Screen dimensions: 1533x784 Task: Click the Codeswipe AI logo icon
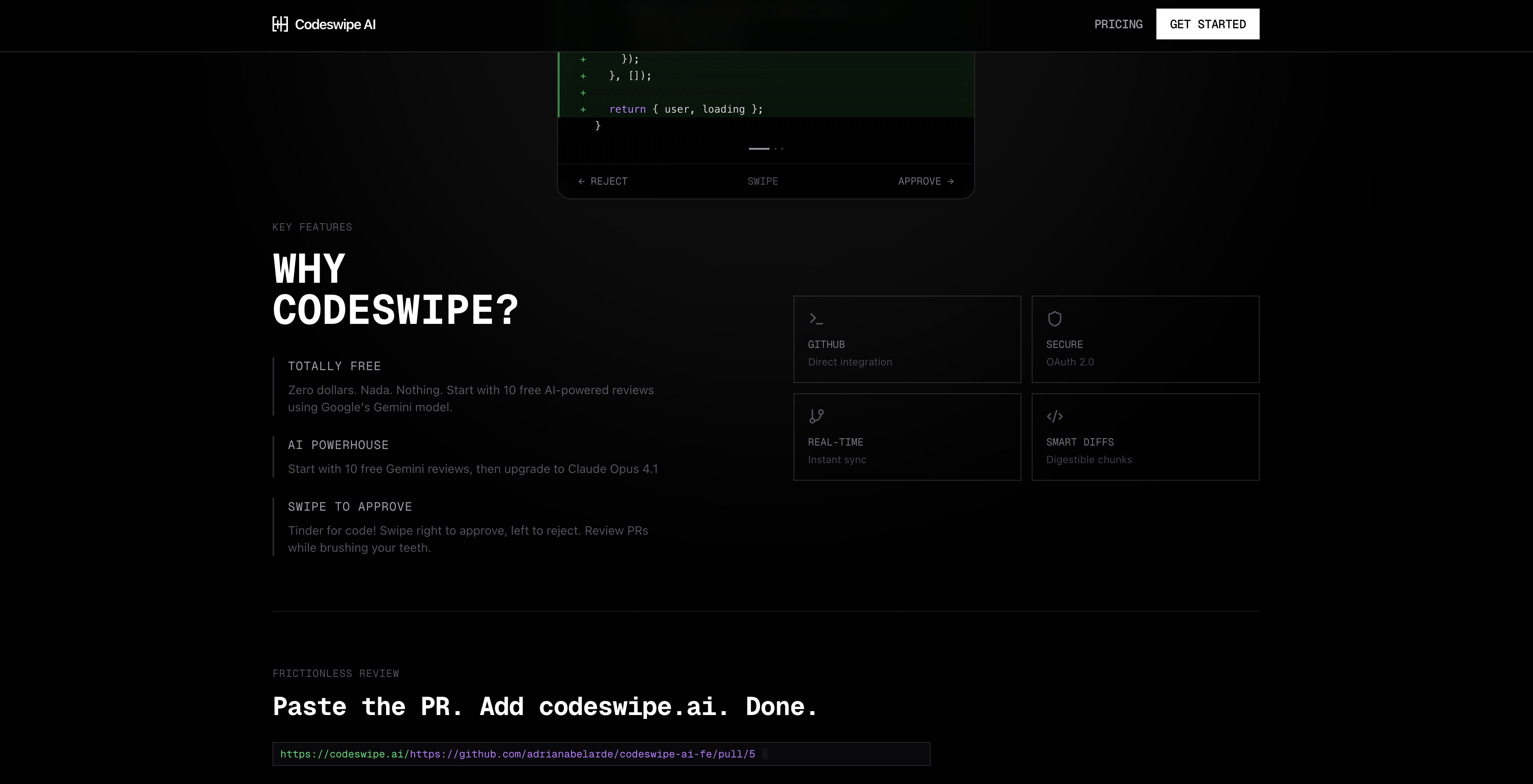coord(280,24)
